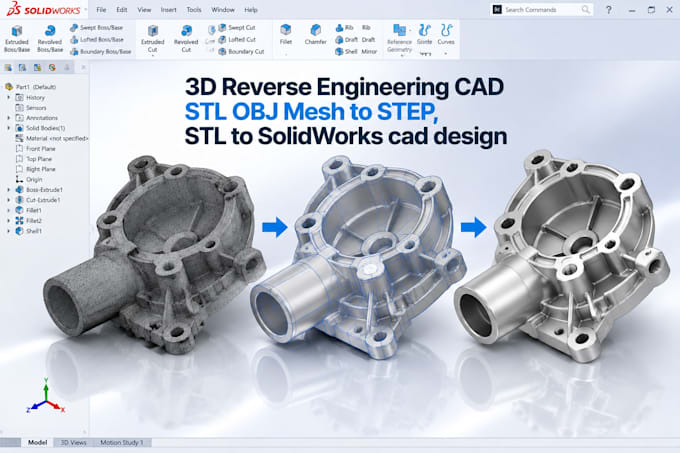Select the Shell1 feature
Viewport: 680px width, 453px height.
point(29,231)
